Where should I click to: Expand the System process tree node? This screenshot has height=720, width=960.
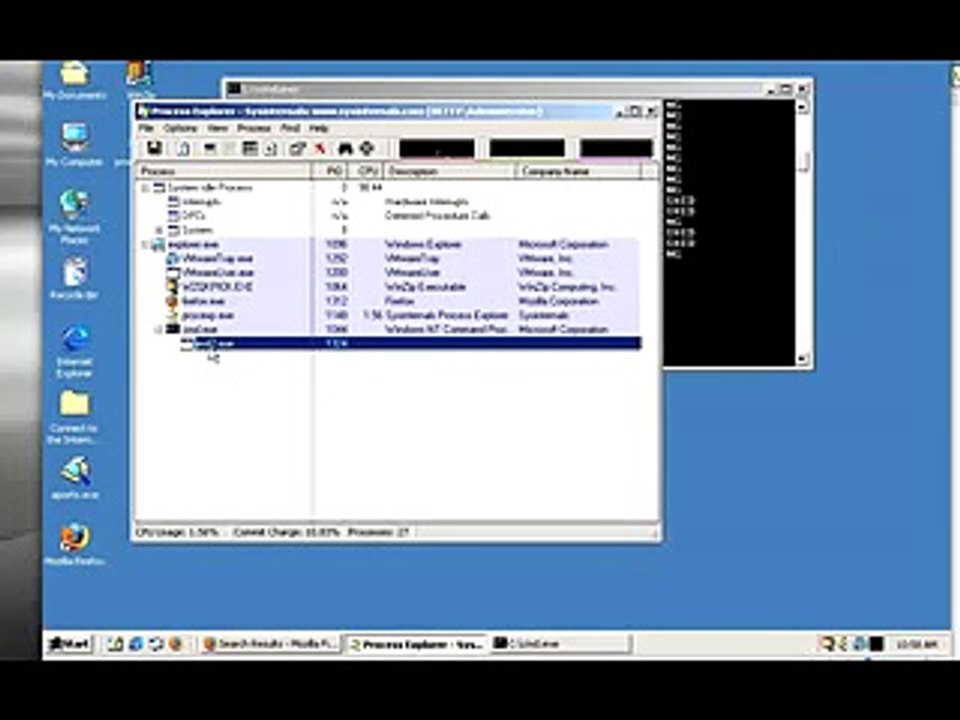click(159, 230)
